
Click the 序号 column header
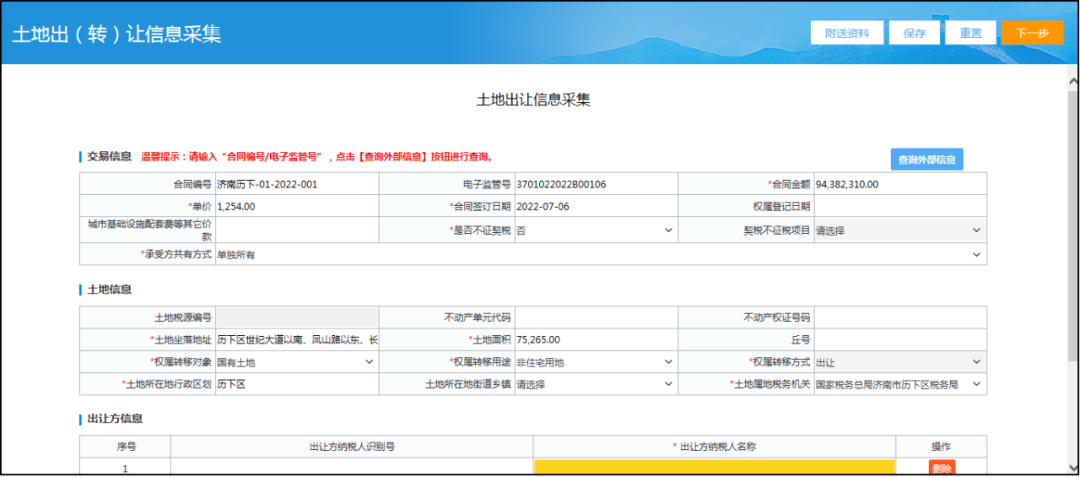pos(125,447)
